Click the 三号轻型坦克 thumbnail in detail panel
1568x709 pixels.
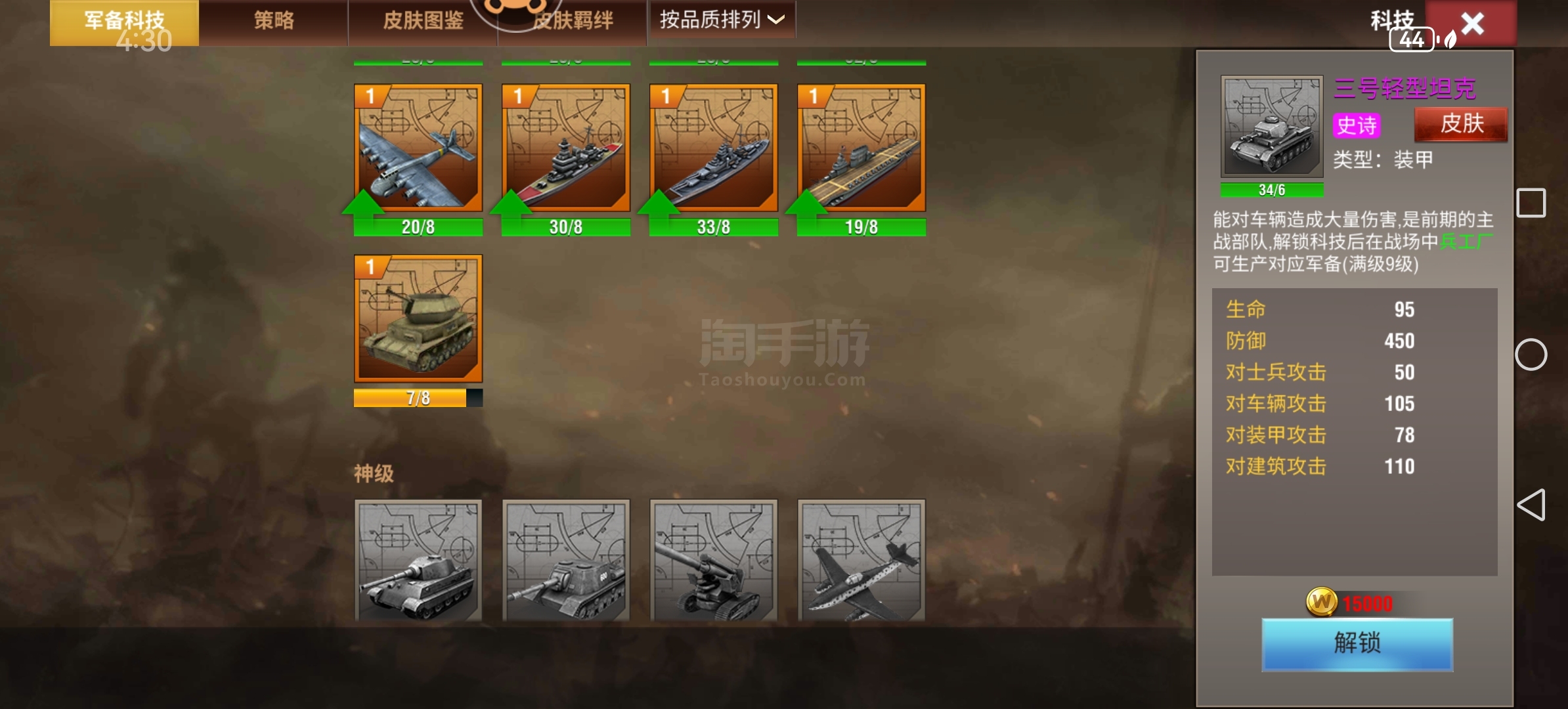(x=1272, y=126)
